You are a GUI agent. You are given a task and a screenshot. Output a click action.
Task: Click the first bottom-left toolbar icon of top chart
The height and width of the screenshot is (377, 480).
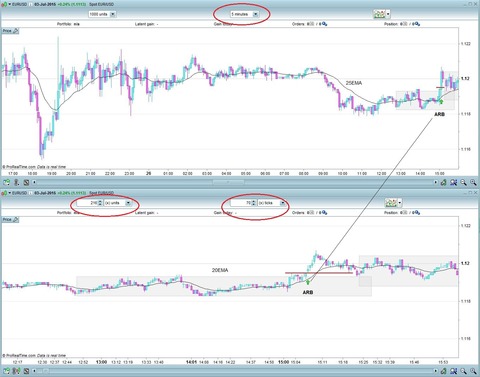click(7, 182)
